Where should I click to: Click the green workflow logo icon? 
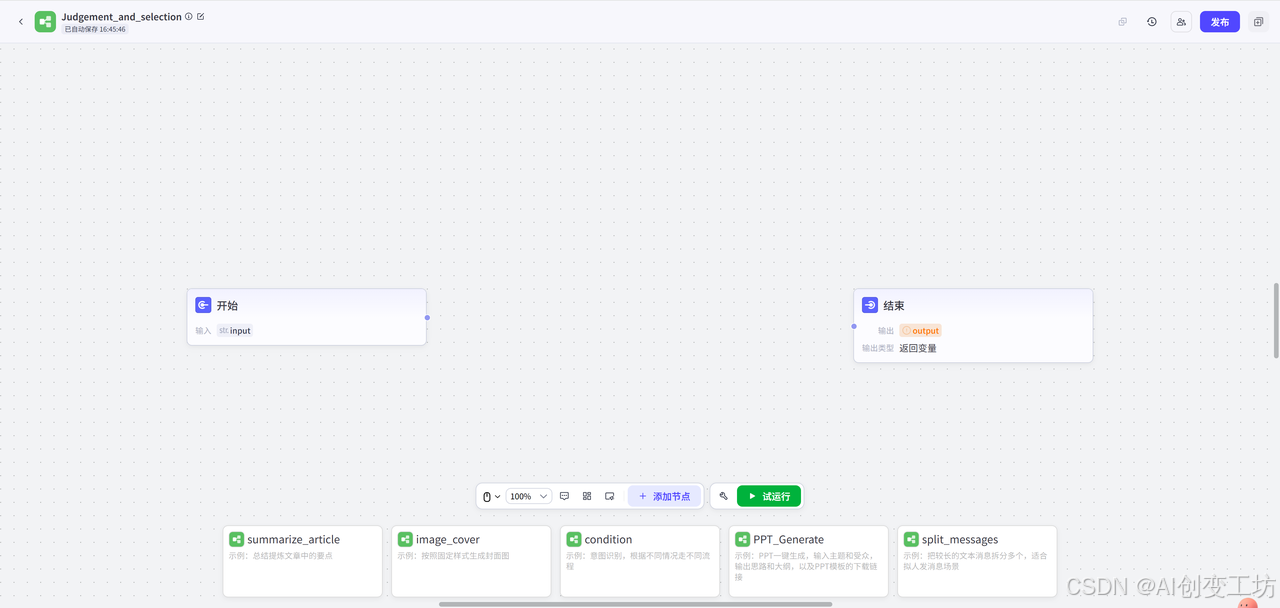pyautogui.click(x=45, y=21)
